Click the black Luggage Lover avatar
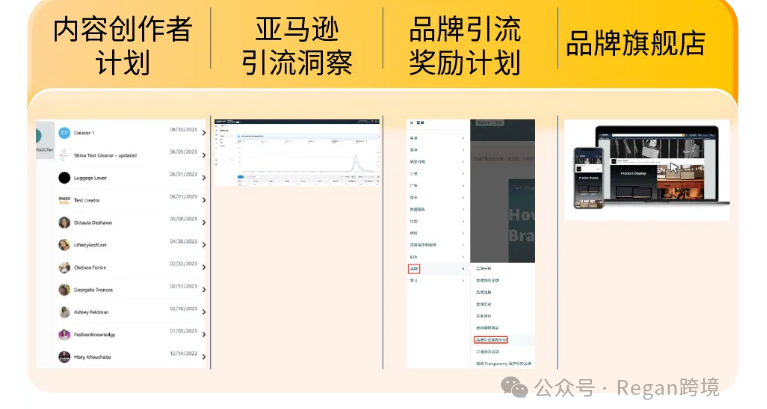This screenshot has height=409, width=767. [x=64, y=177]
